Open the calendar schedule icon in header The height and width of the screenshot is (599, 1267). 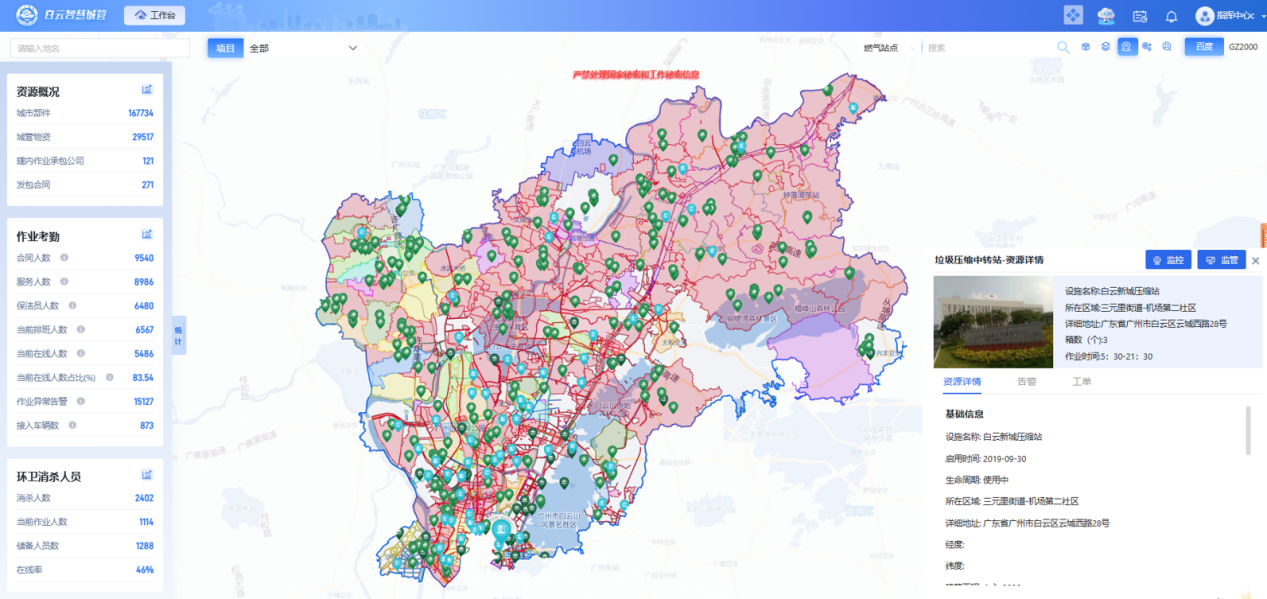click(x=1139, y=16)
